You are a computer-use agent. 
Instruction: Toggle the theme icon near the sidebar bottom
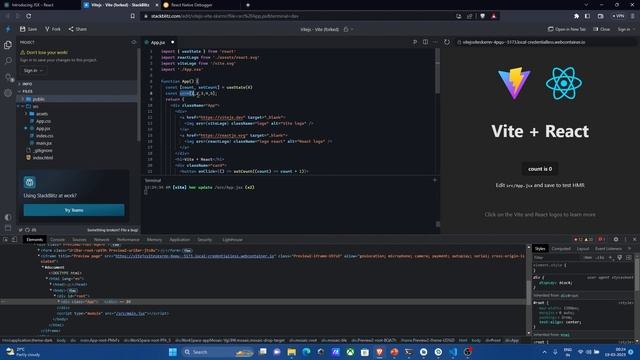point(8,217)
